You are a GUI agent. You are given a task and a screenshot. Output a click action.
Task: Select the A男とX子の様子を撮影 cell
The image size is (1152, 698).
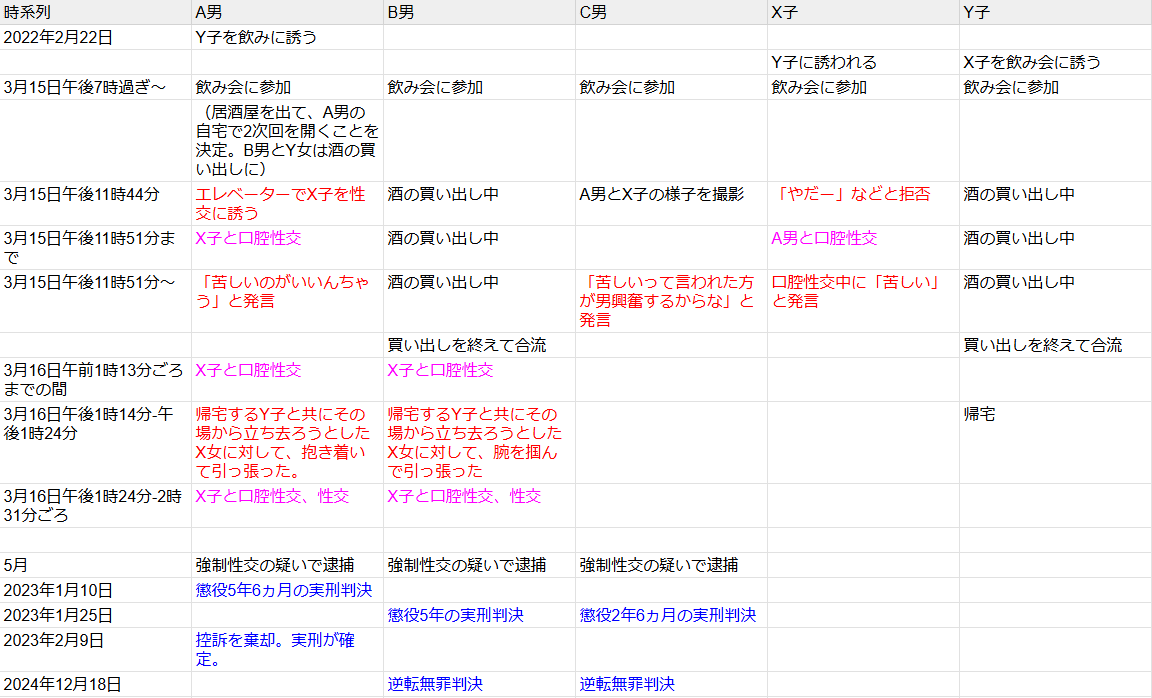pos(672,204)
